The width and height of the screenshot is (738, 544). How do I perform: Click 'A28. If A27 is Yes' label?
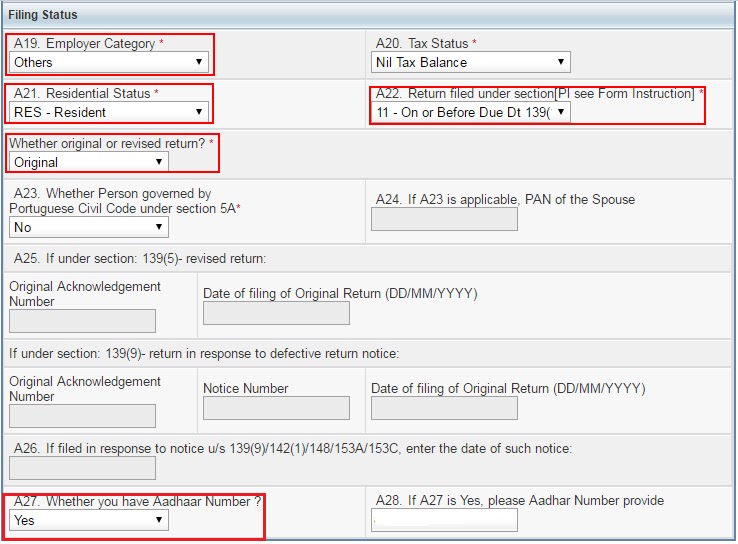520,500
